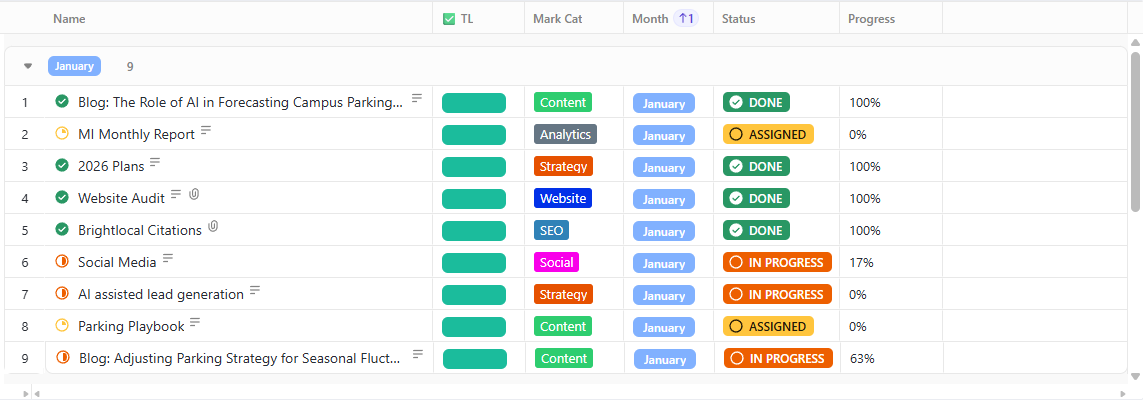Click the description icon next to Parking Playbook

tap(195, 322)
